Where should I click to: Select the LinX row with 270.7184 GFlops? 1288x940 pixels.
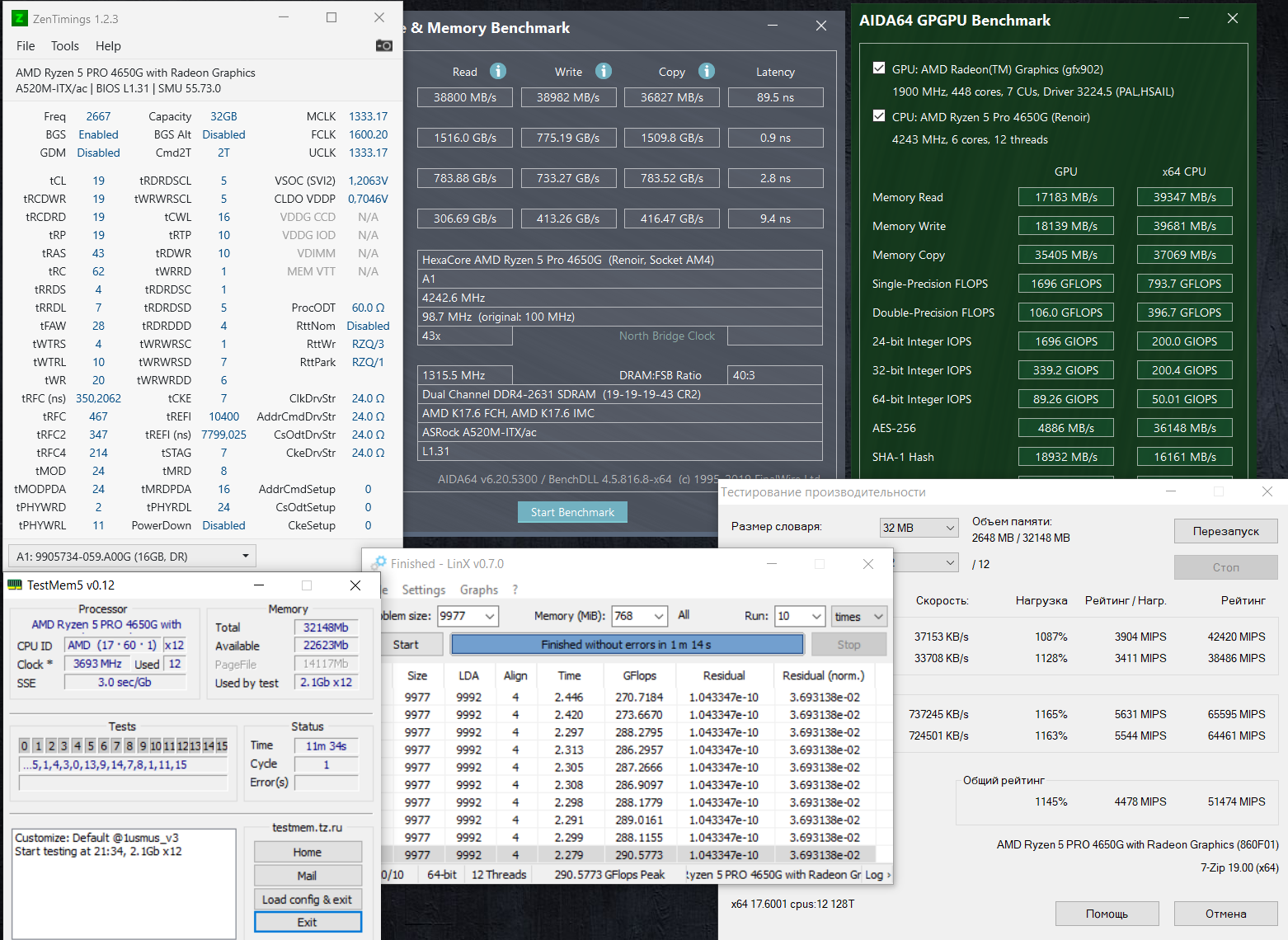(x=633, y=697)
